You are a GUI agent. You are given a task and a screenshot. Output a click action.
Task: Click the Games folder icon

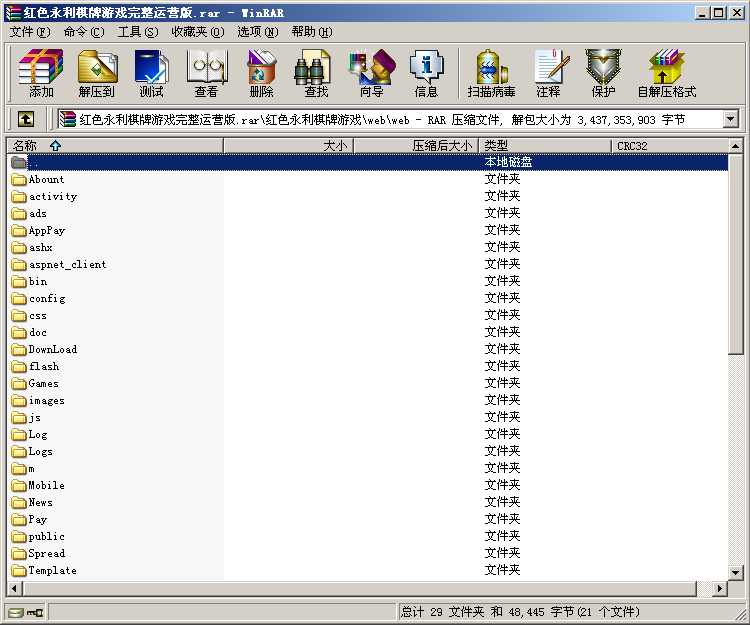pos(19,384)
